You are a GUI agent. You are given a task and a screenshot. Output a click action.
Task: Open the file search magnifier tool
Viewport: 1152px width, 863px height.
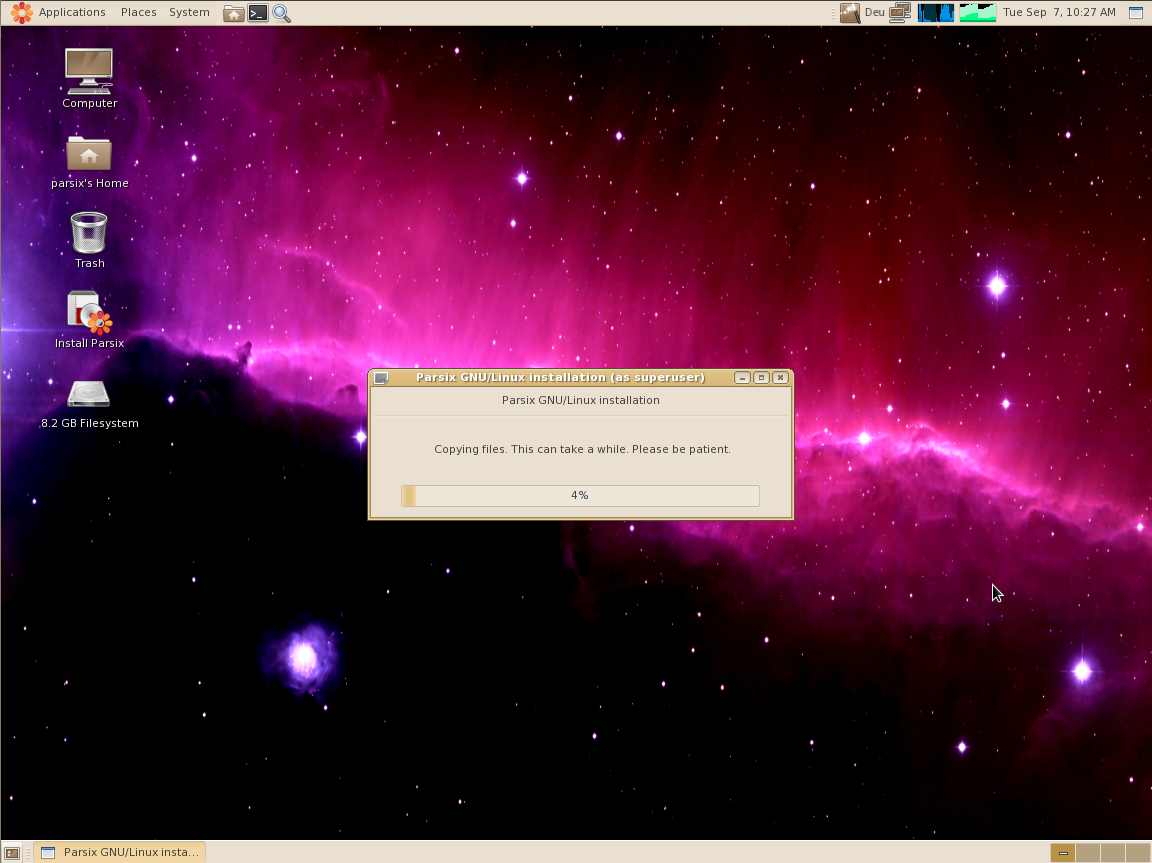click(282, 13)
